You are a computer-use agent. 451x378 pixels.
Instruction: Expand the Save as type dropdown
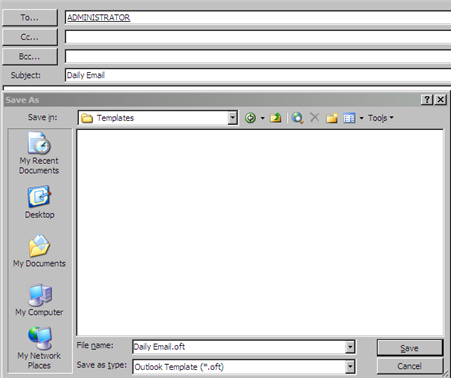[350, 367]
